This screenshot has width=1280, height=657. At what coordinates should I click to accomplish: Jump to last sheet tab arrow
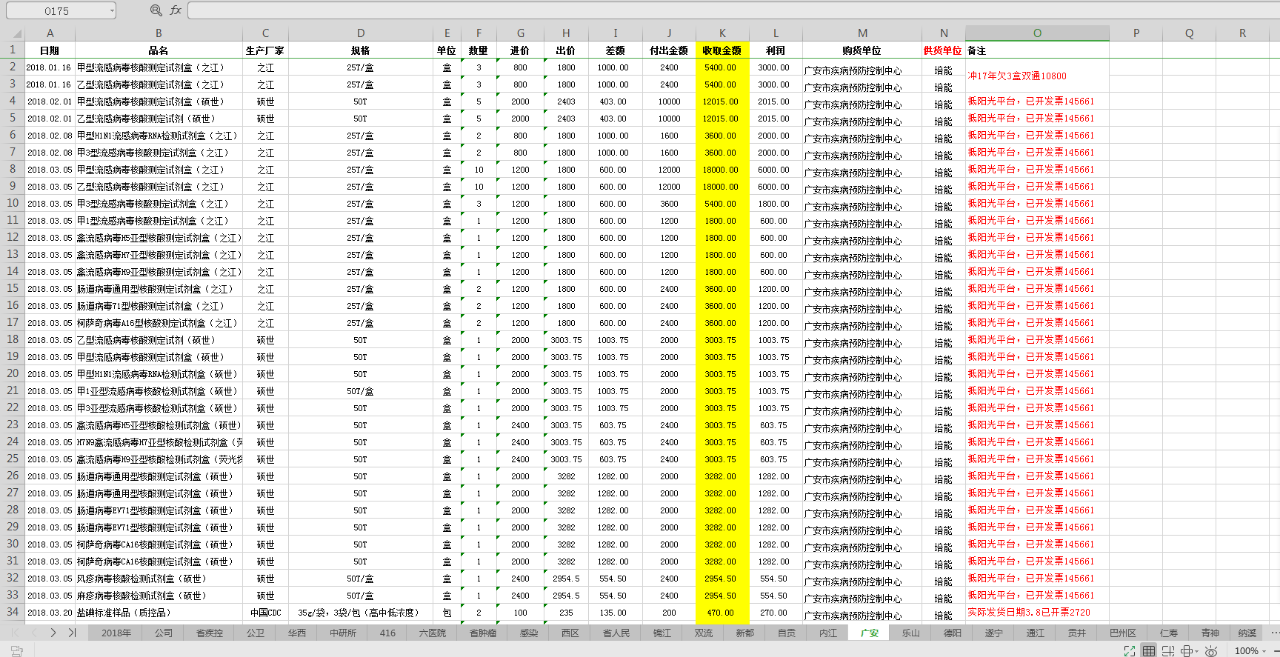[x=72, y=633]
